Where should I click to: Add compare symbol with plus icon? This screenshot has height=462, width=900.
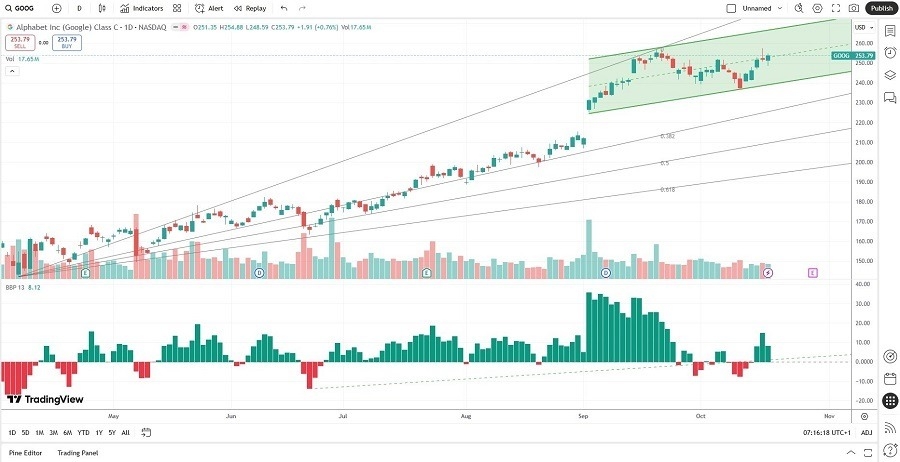[x=57, y=8]
